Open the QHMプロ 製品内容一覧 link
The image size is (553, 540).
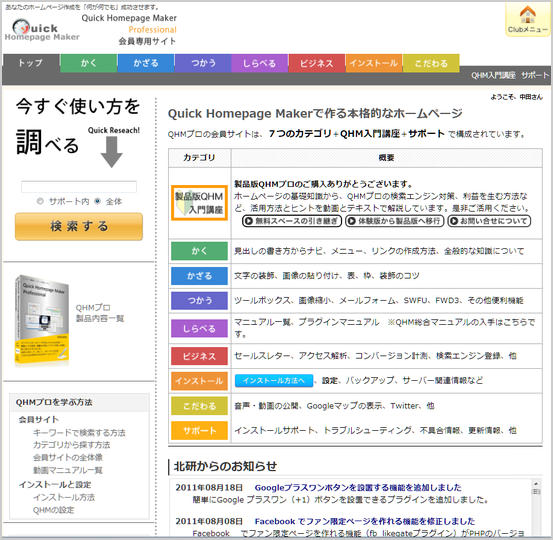[100, 313]
